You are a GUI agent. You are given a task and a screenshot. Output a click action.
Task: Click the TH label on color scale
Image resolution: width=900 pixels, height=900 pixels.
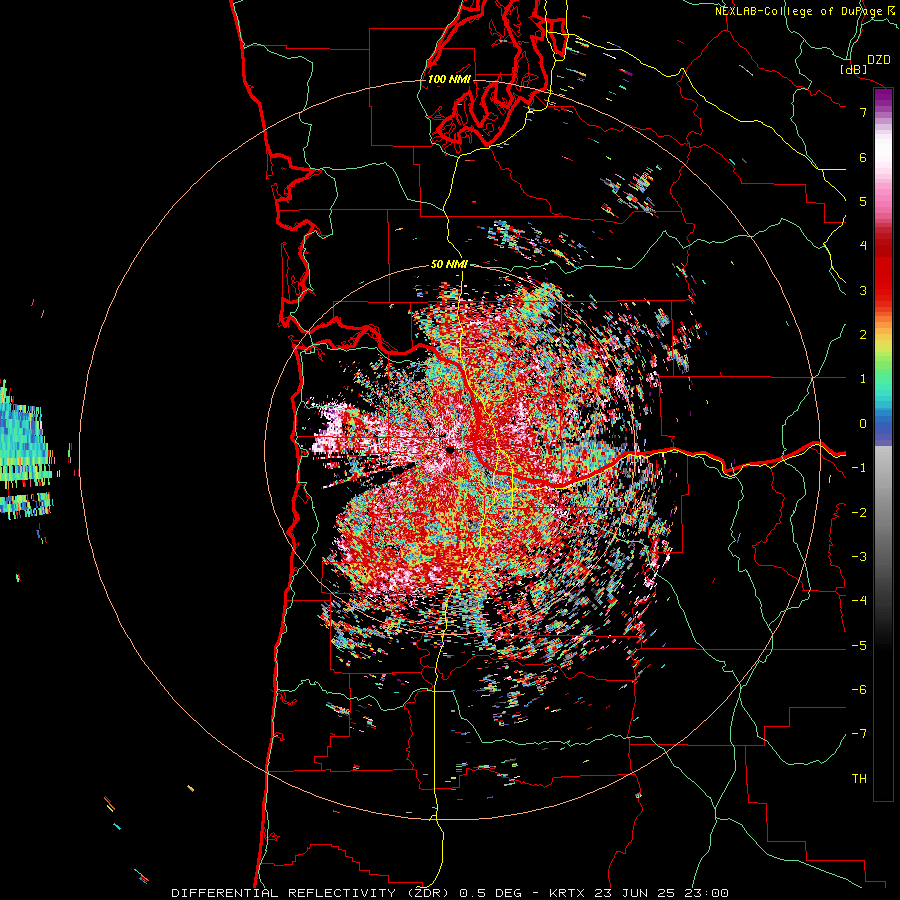(x=859, y=779)
